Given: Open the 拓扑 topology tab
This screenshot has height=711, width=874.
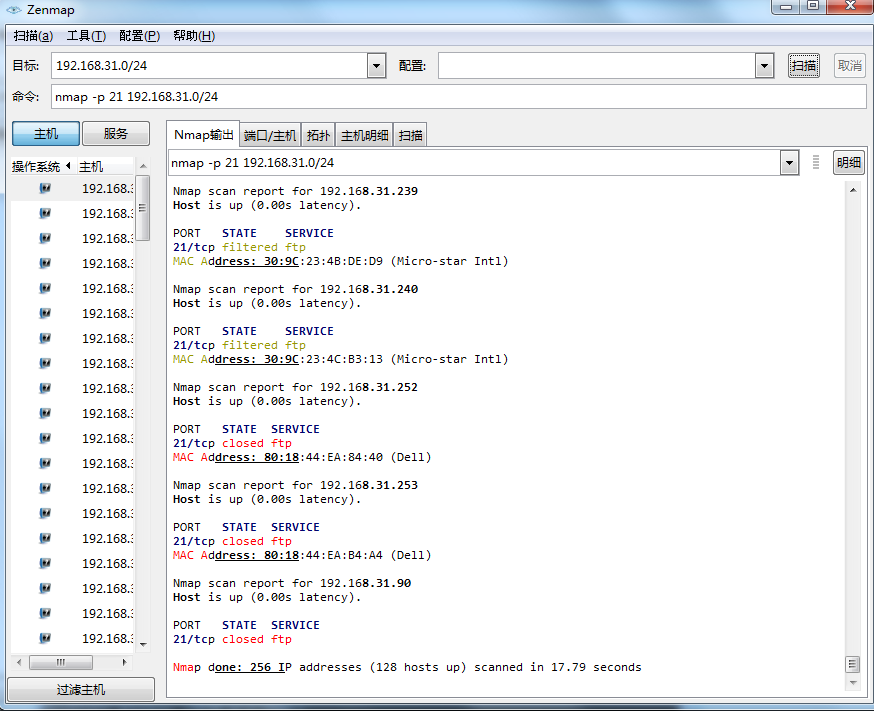Looking at the screenshot, I should click(318, 135).
